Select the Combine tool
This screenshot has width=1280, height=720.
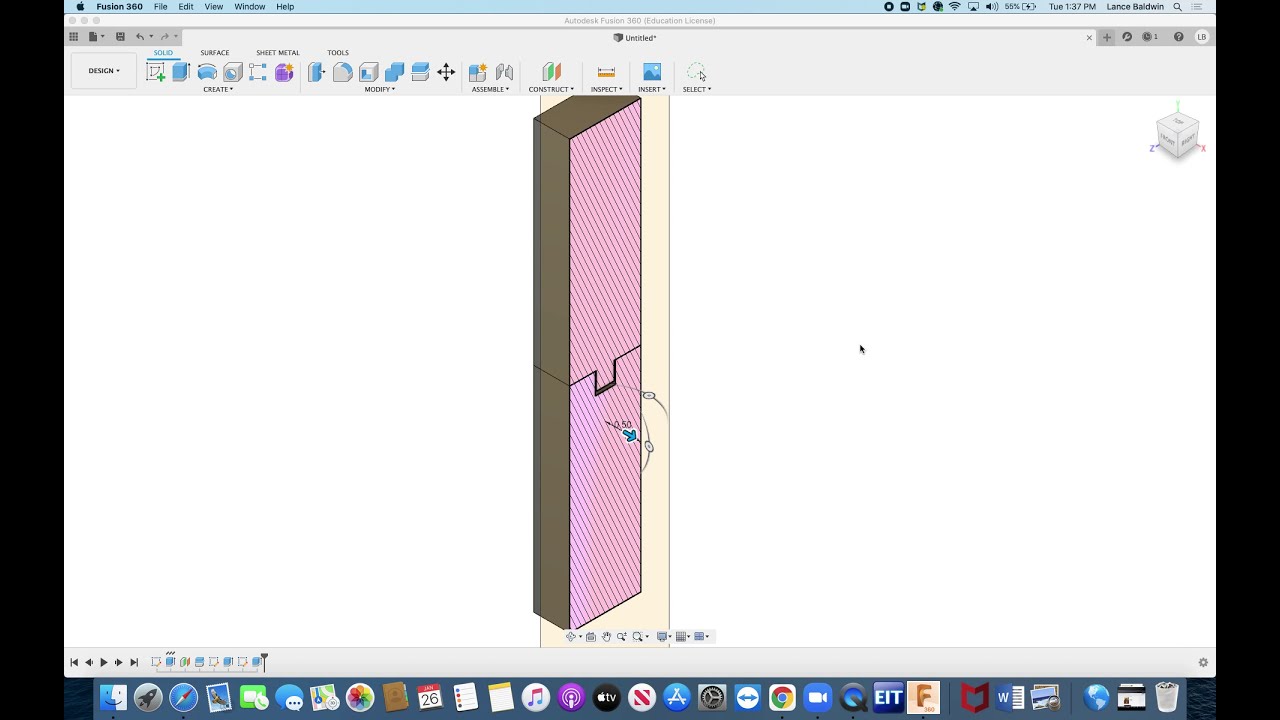click(x=394, y=72)
